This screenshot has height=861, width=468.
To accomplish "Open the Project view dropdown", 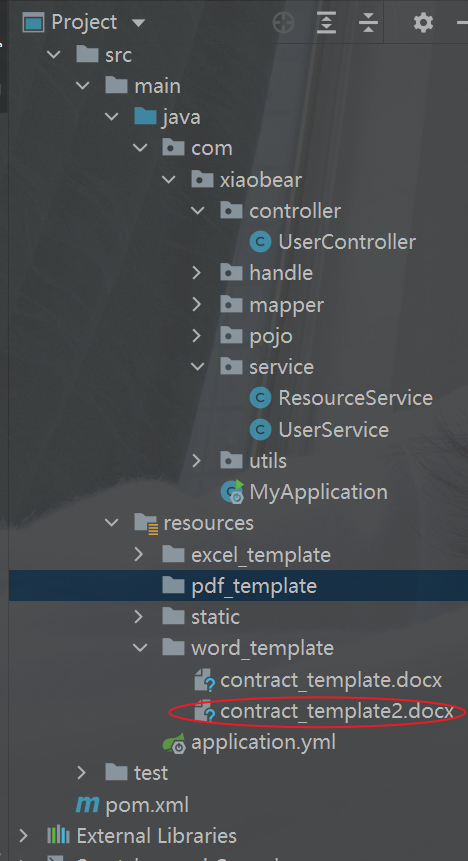I will [x=138, y=23].
